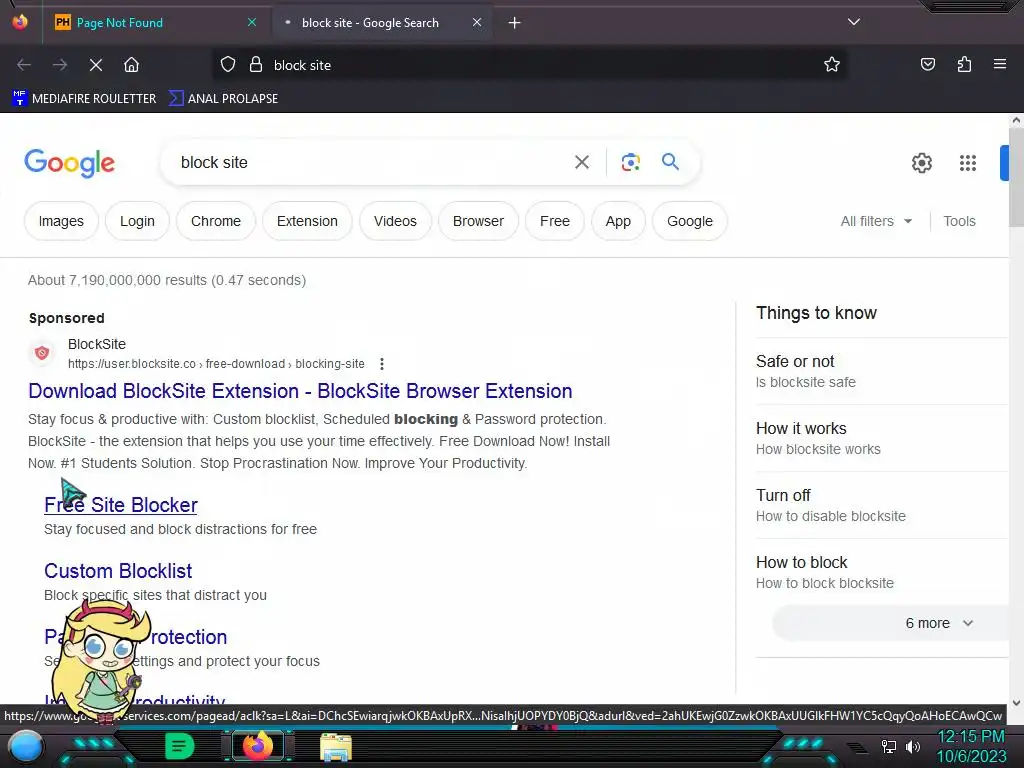Click the page vertical scrollbar thumb

(1016, 178)
